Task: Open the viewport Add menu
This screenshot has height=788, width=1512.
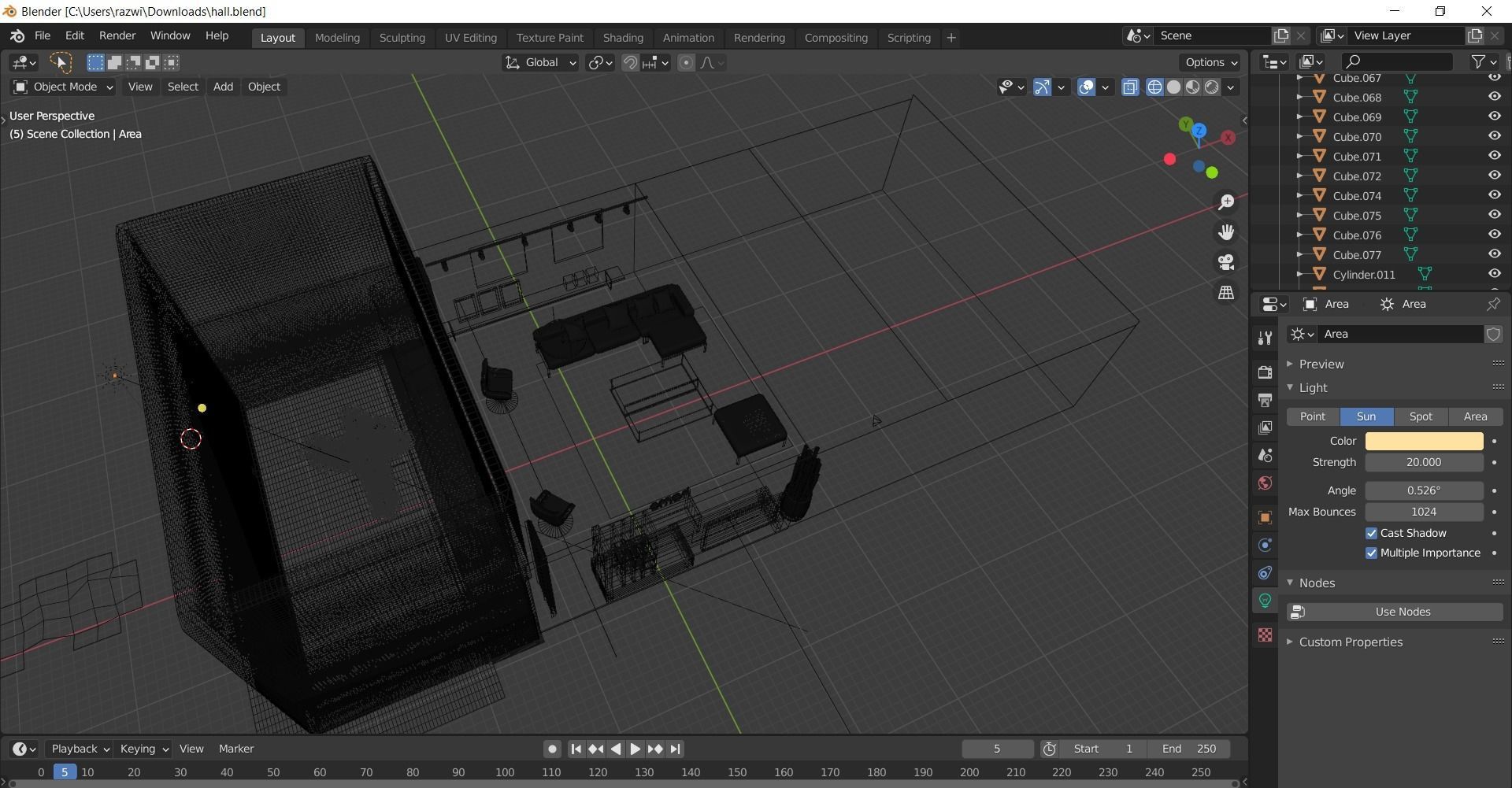Action: click(223, 87)
